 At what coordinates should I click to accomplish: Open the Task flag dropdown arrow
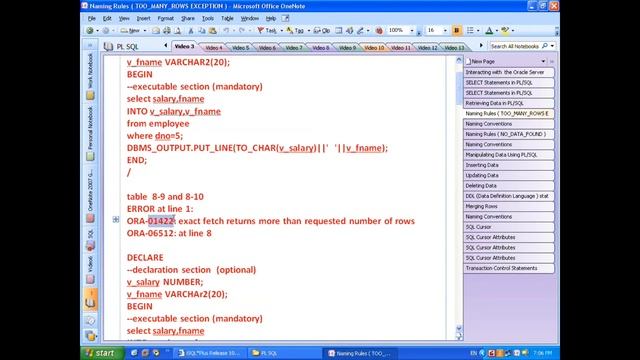[x=281, y=31]
